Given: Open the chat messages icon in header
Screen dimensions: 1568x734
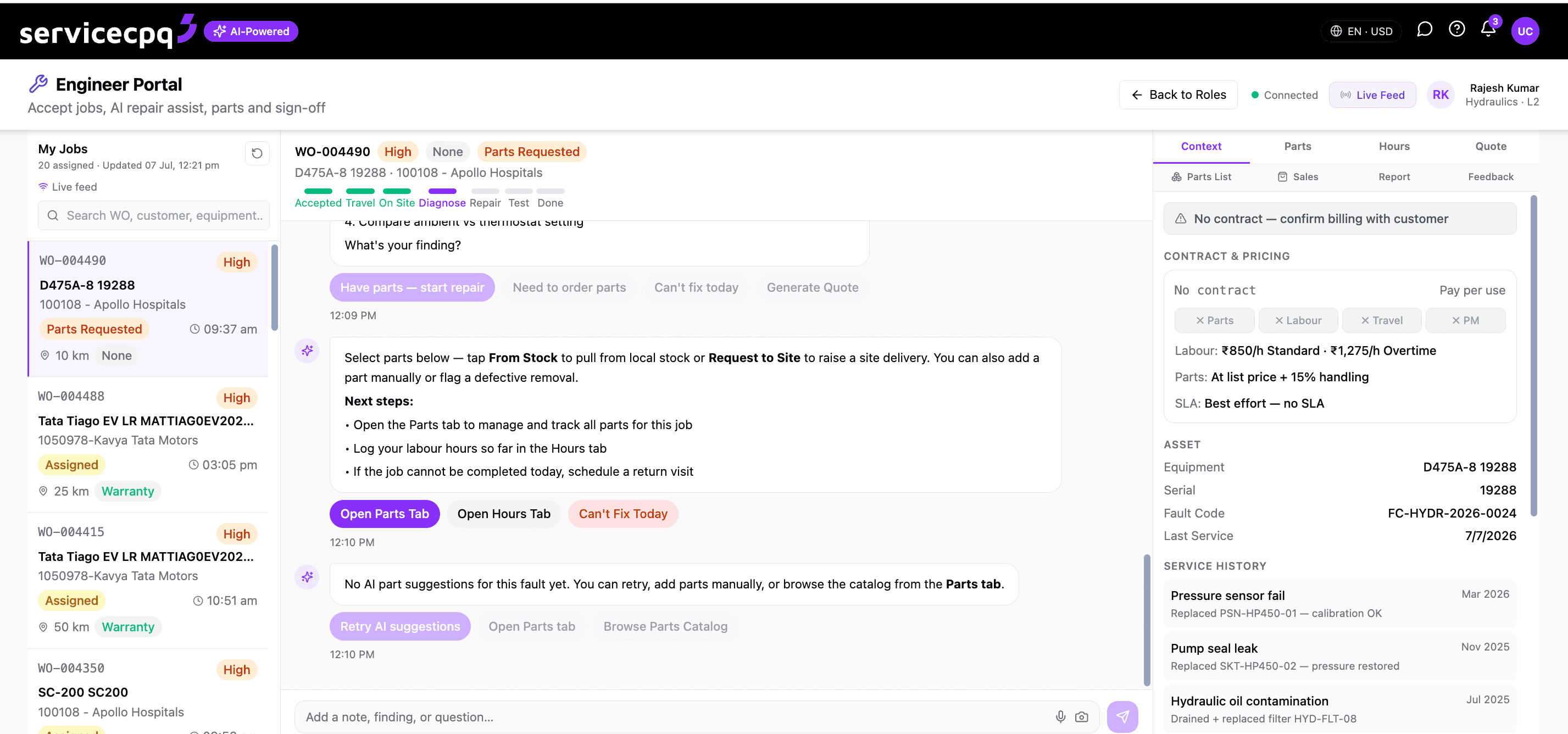Looking at the screenshot, I should click(1425, 30).
